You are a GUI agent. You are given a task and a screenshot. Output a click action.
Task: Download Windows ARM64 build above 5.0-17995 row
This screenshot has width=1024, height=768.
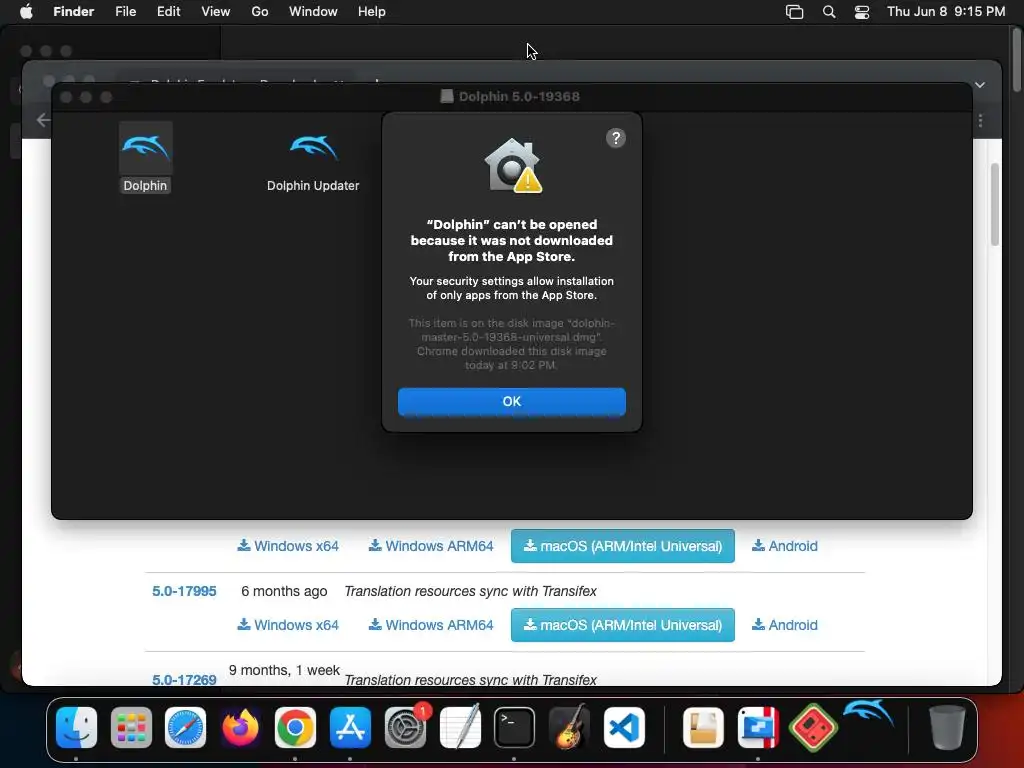pos(431,546)
